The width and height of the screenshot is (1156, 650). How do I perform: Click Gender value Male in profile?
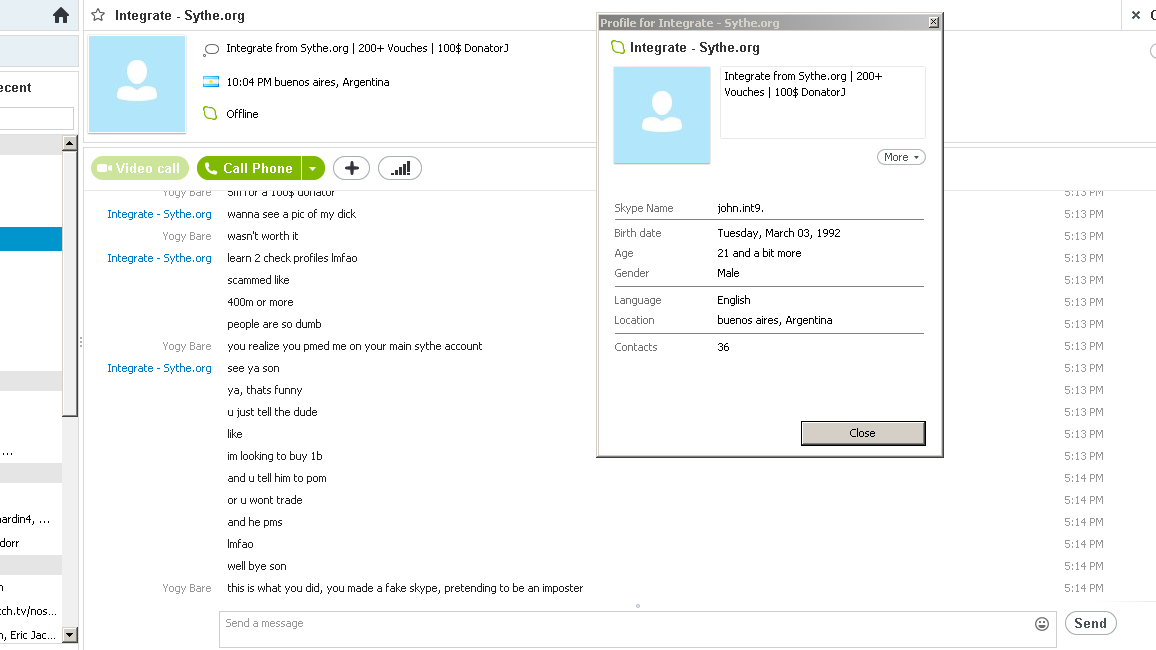click(x=728, y=273)
